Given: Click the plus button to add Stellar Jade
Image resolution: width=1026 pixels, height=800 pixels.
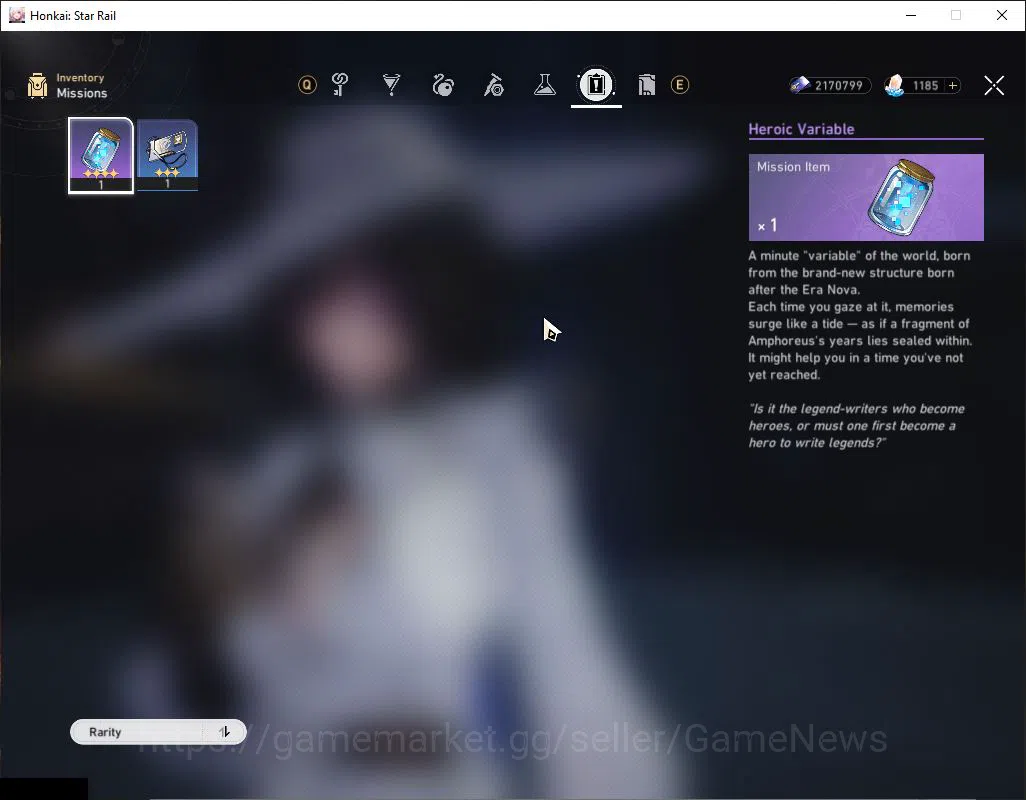Looking at the screenshot, I should click(x=953, y=86).
